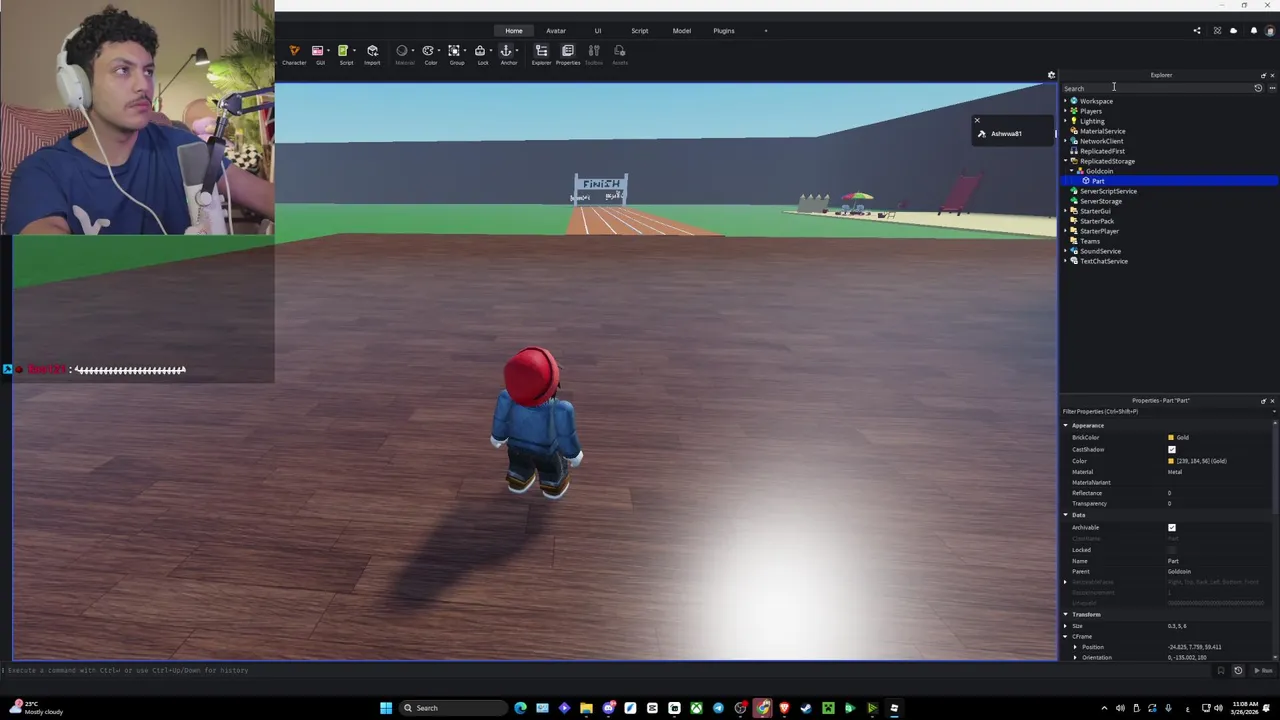The width and height of the screenshot is (1280, 720).
Task: Toggle the Properties panel button
Action: 568,54
